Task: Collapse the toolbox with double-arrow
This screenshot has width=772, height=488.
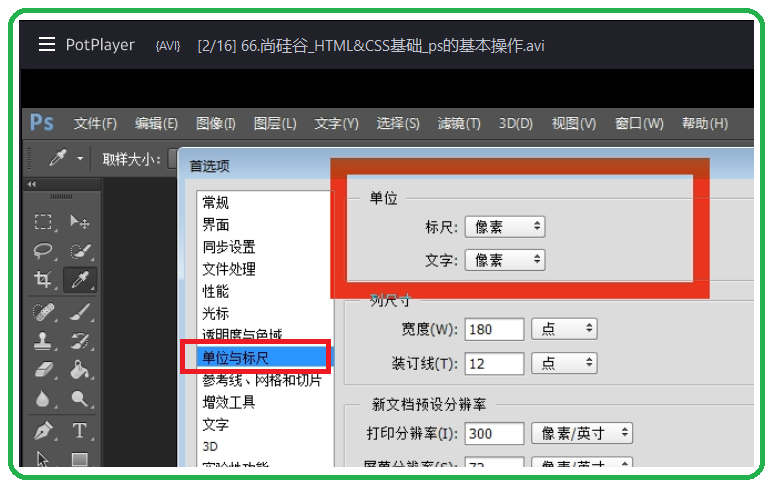Action: click(32, 184)
